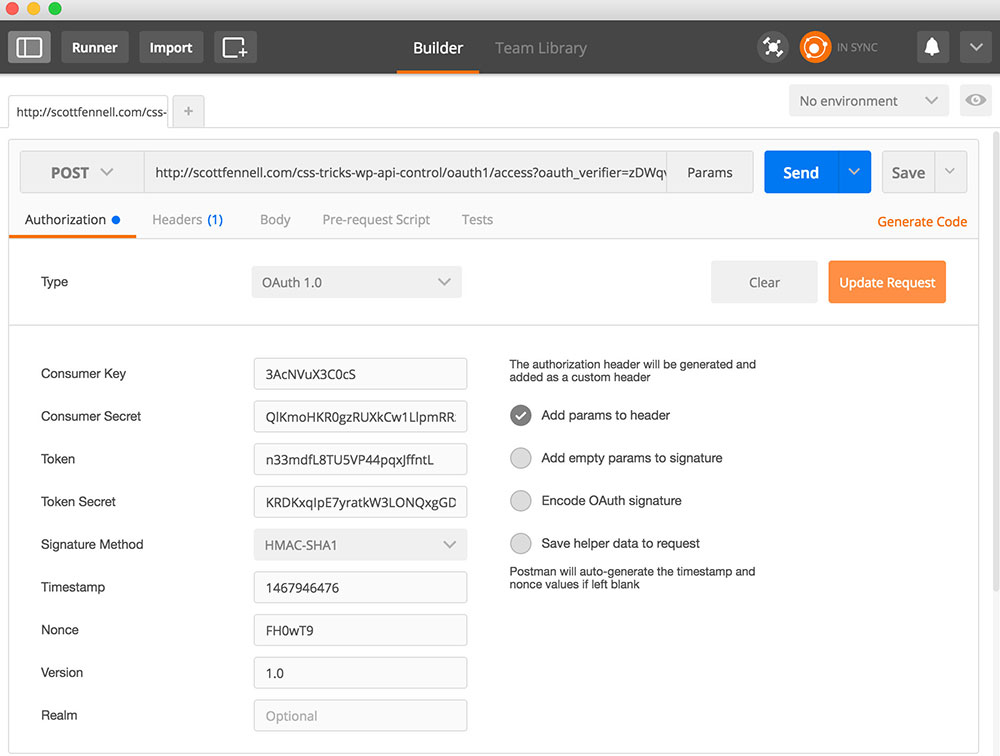
Task: Click the Consumer Secret field
Action: point(360,417)
